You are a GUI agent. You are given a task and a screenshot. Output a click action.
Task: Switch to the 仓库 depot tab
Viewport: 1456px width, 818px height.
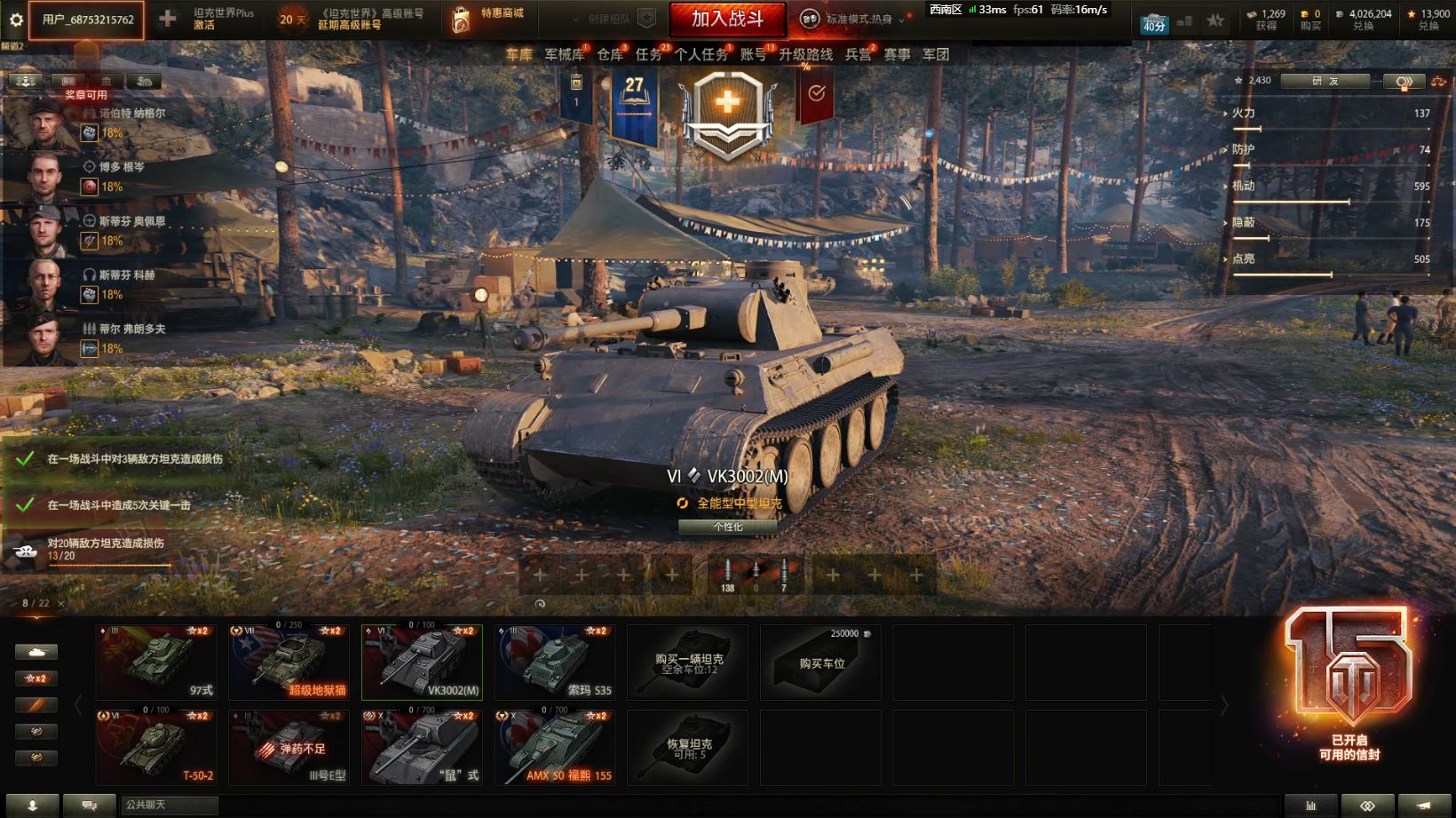tap(610, 54)
